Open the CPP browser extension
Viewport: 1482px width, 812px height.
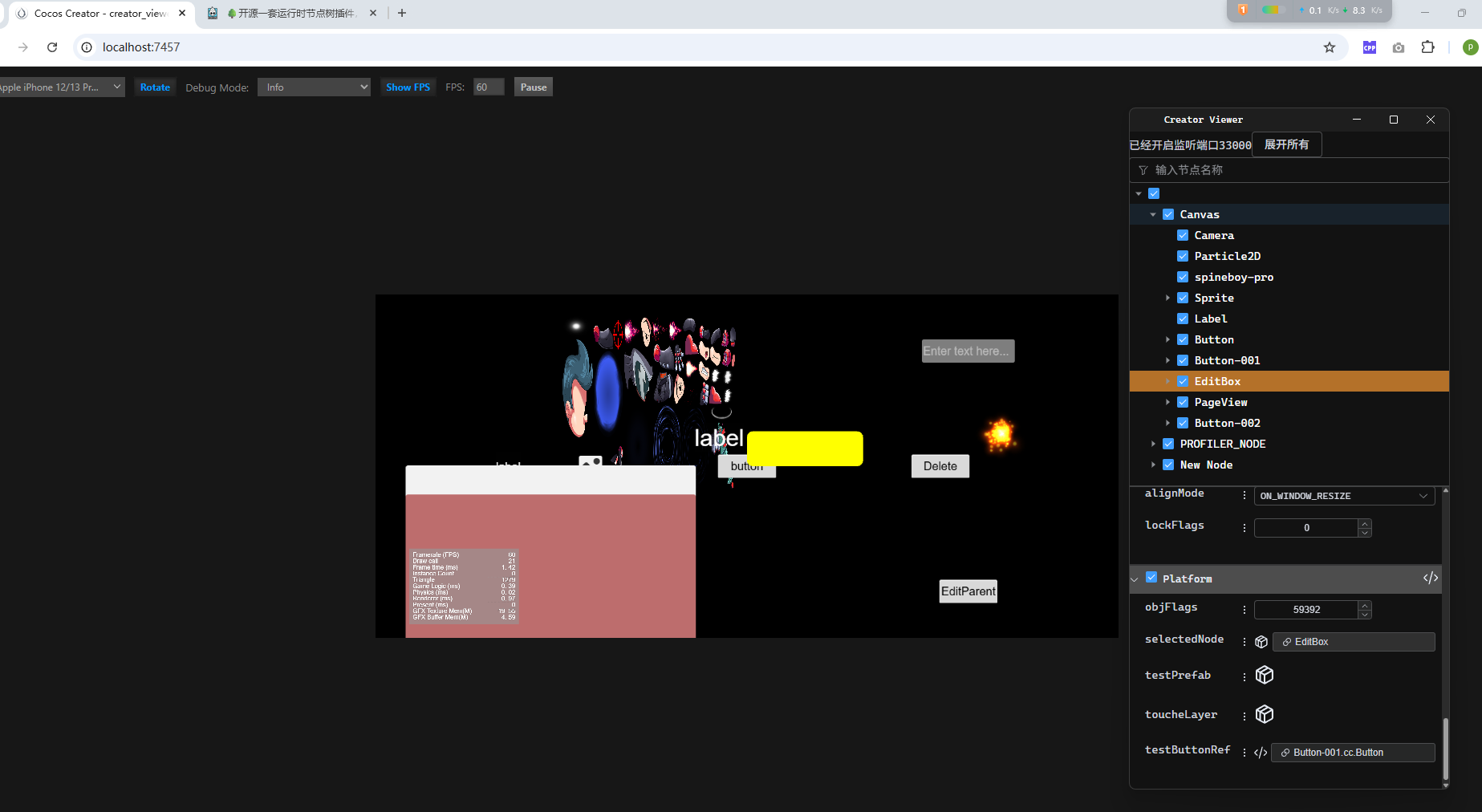coord(1370,47)
